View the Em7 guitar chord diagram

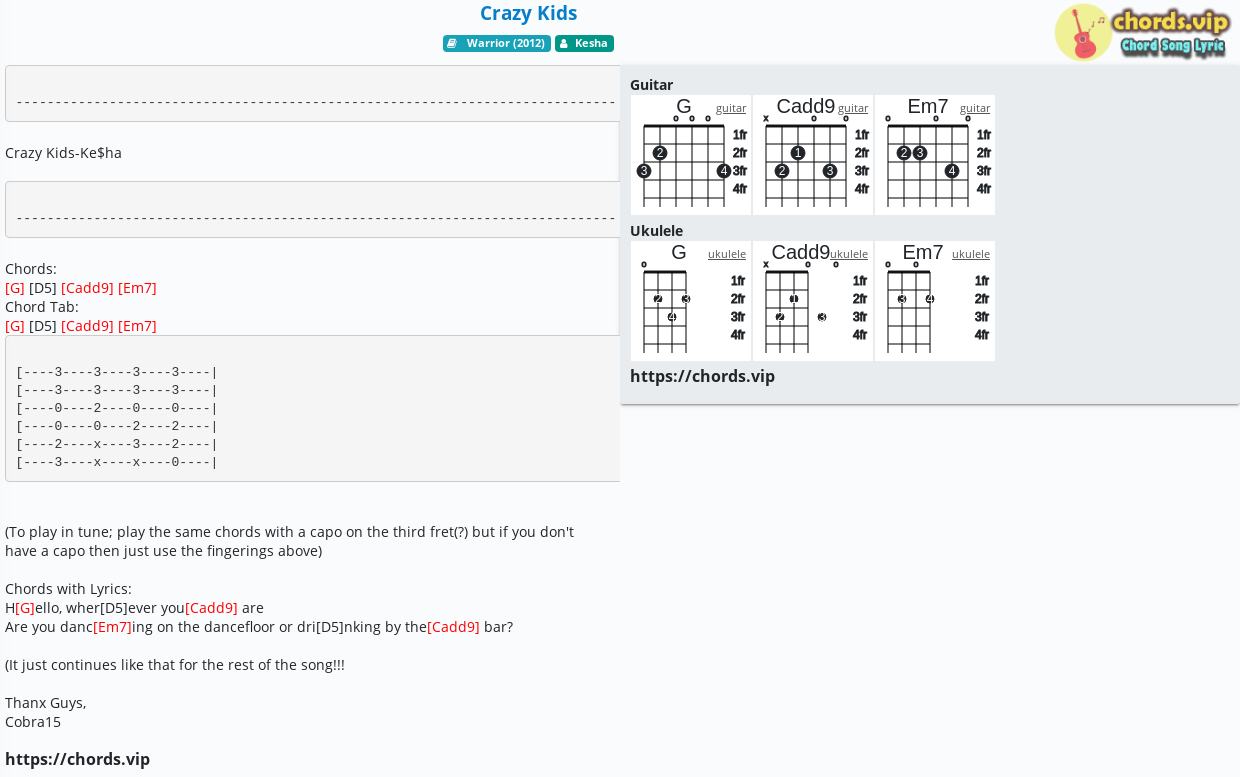tap(935, 155)
